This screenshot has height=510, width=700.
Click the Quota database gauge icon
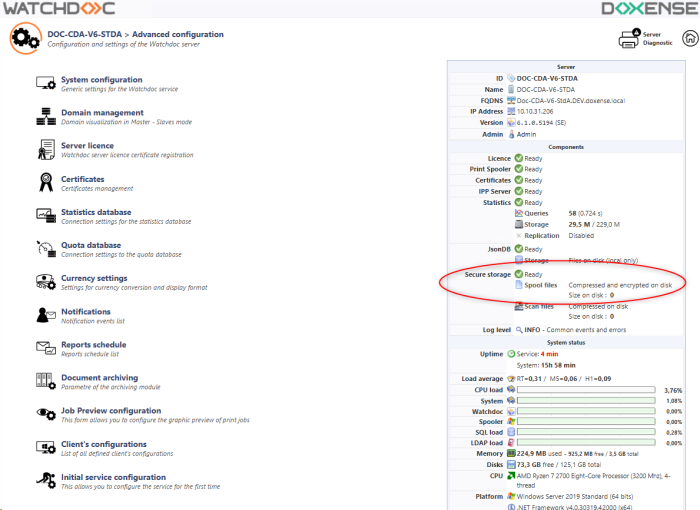tap(45, 248)
